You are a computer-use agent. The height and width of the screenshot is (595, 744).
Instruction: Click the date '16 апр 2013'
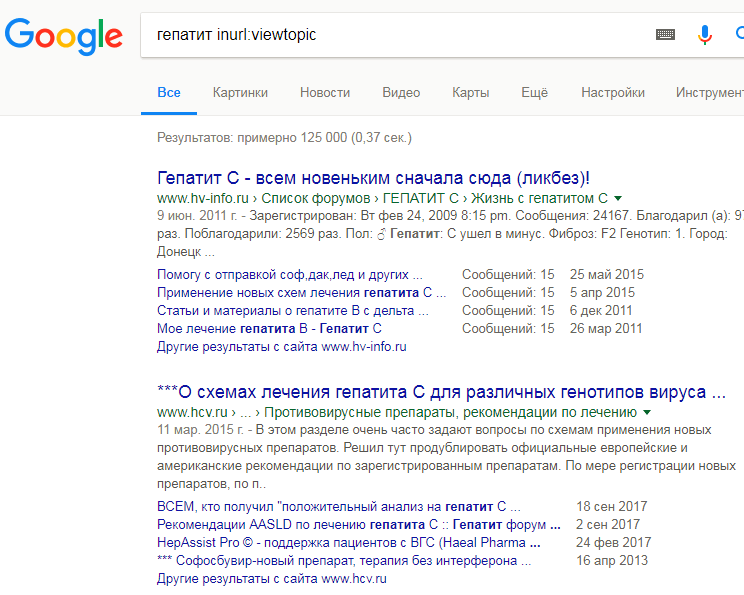[612, 561]
